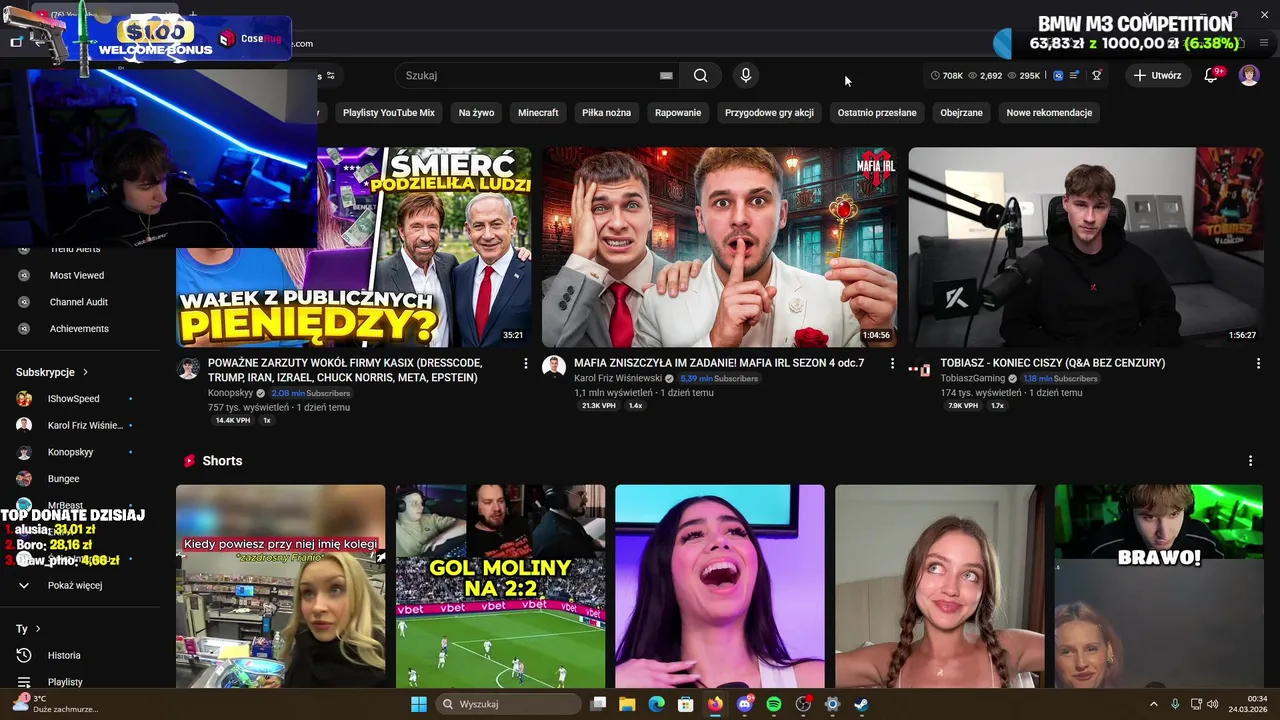The height and width of the screenshot is (720, 1280).
Task: Open TOBIASZ - KONIEC CISZY video title
Action: pyautogui.click(x=1053, y=363)
